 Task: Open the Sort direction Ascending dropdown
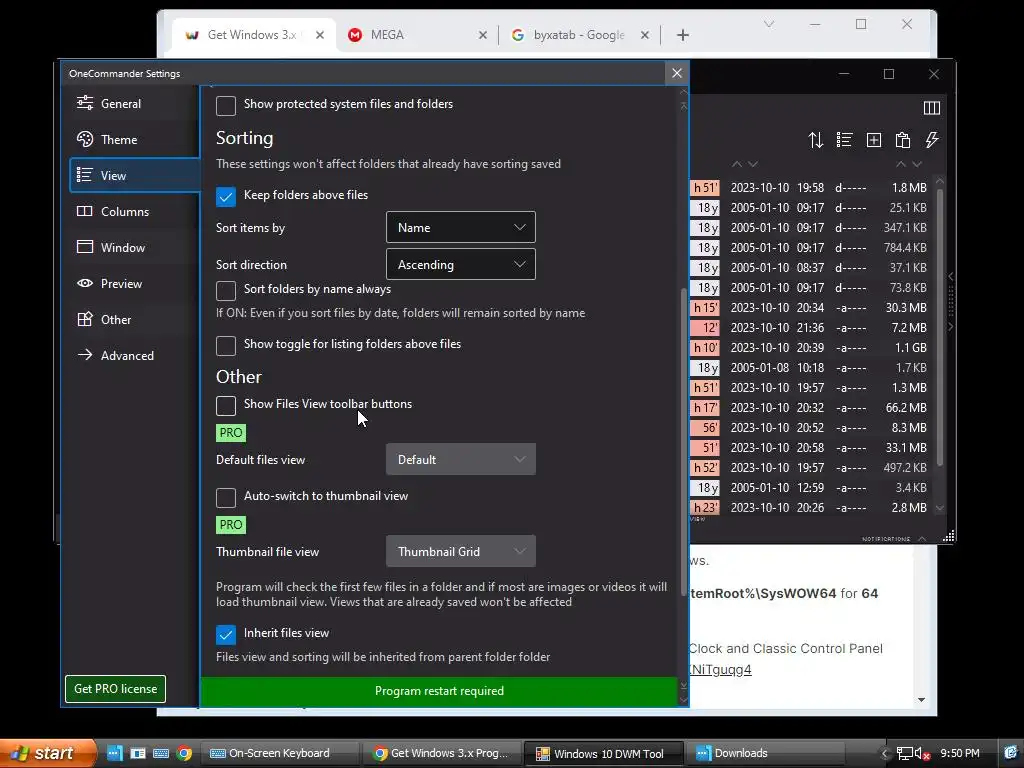[460, 264]
